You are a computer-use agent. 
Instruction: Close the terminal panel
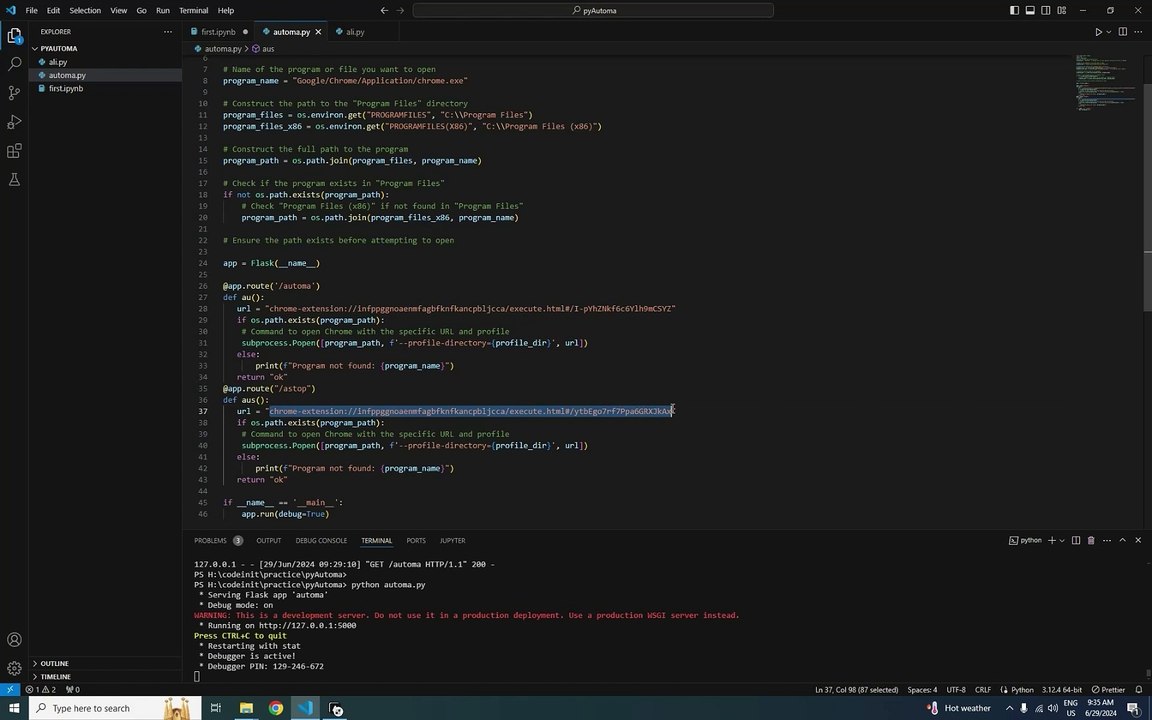point(1138,541)
